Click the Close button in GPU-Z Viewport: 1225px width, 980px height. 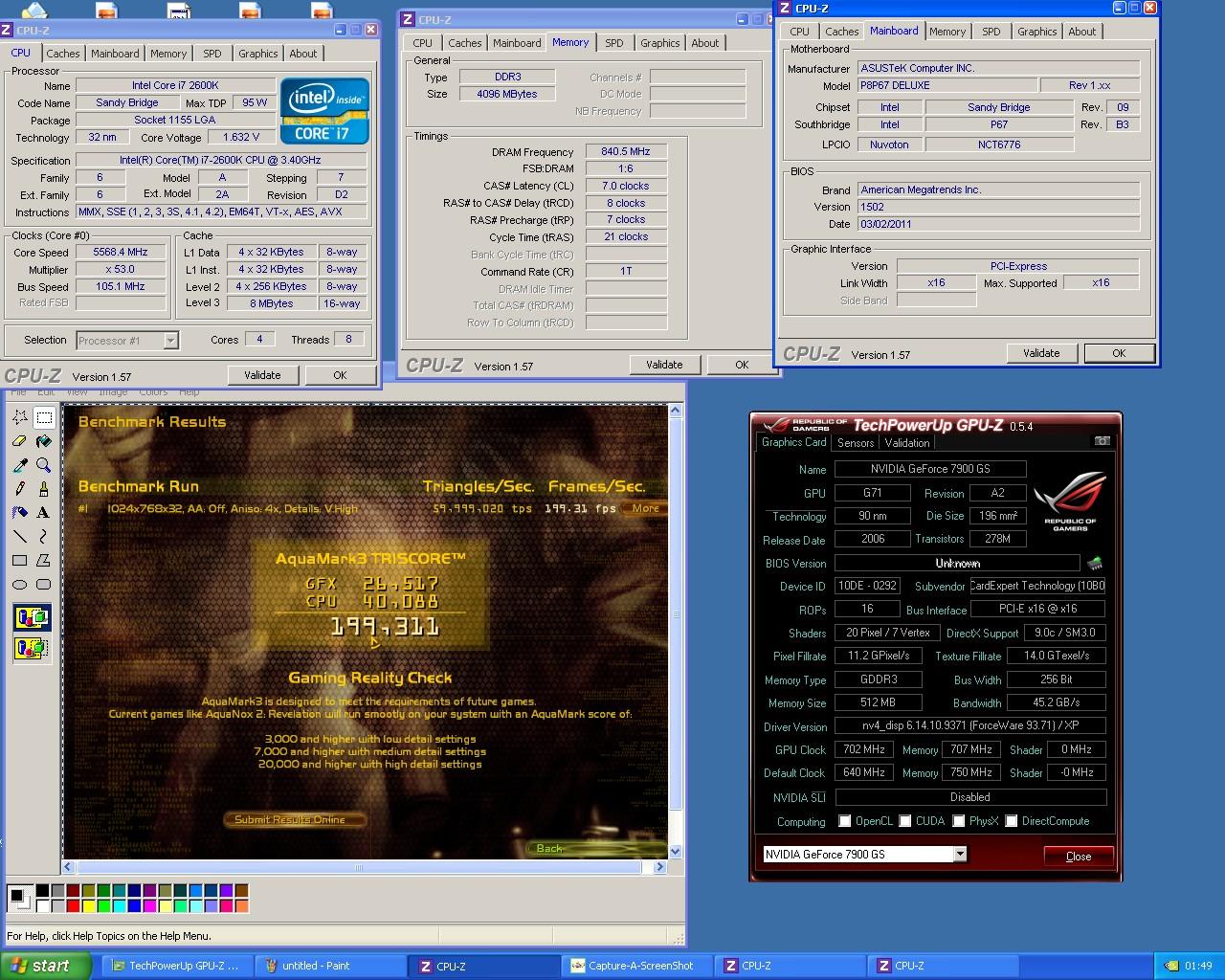pos(1079,856)
